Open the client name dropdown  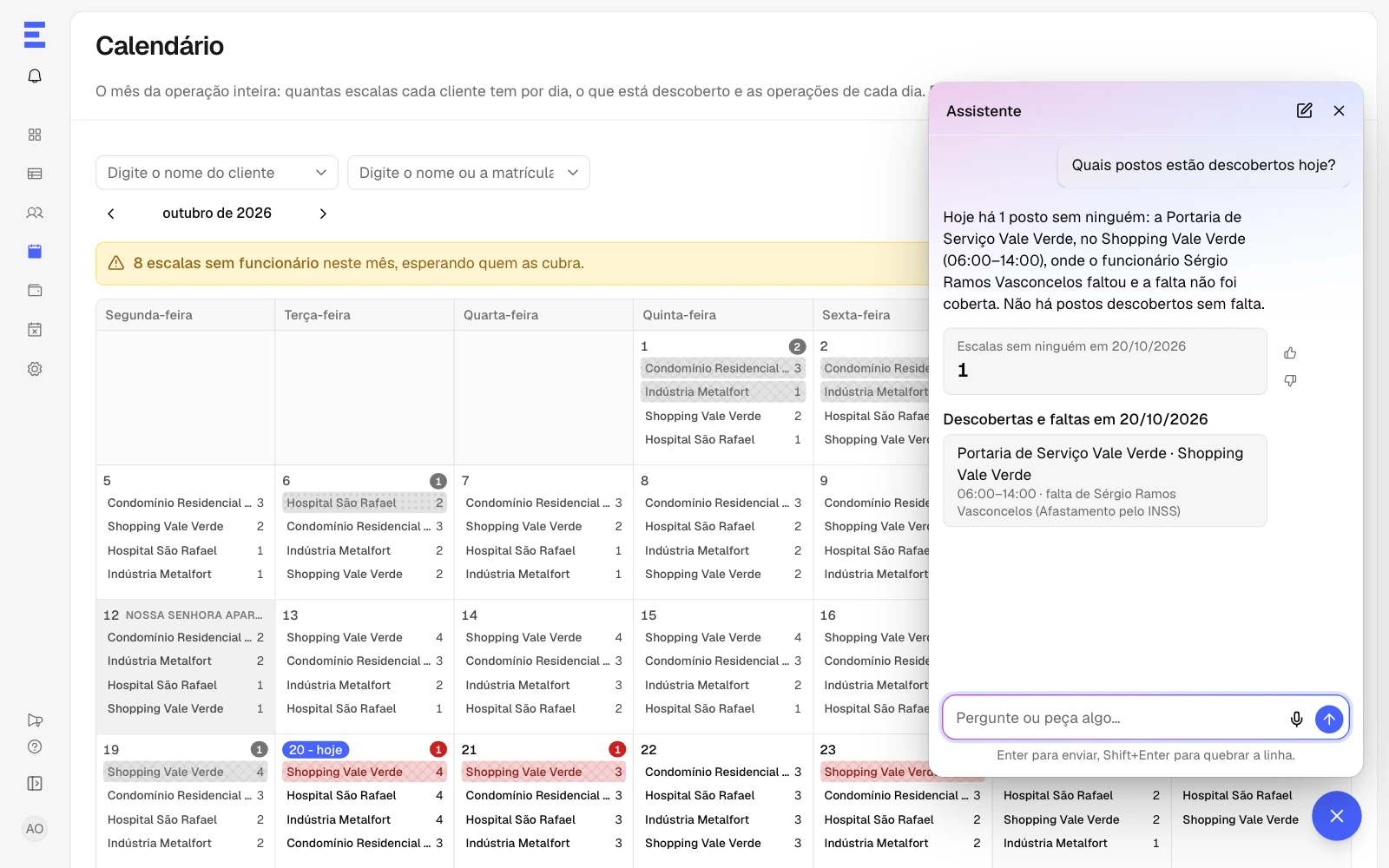point(217,173)
